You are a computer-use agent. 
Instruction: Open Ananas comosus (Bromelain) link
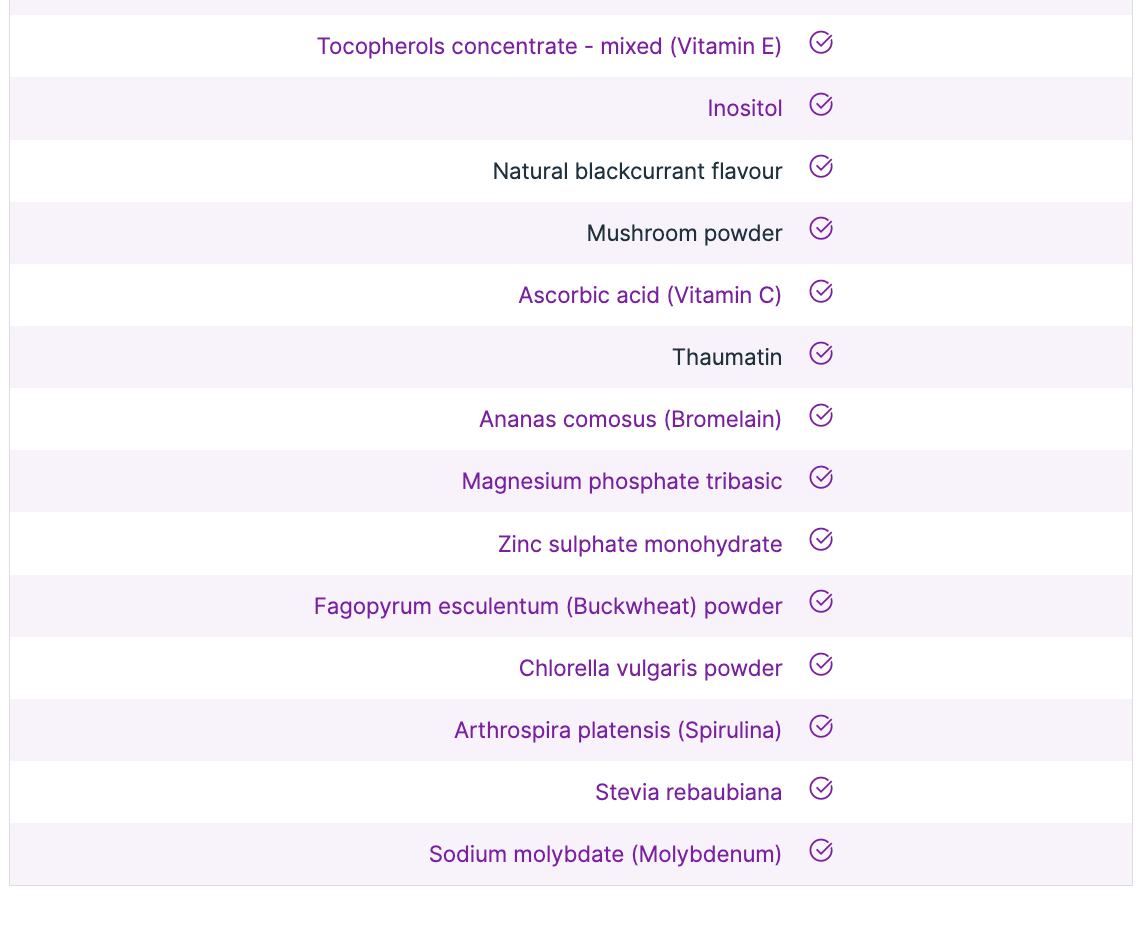(630, 419)
